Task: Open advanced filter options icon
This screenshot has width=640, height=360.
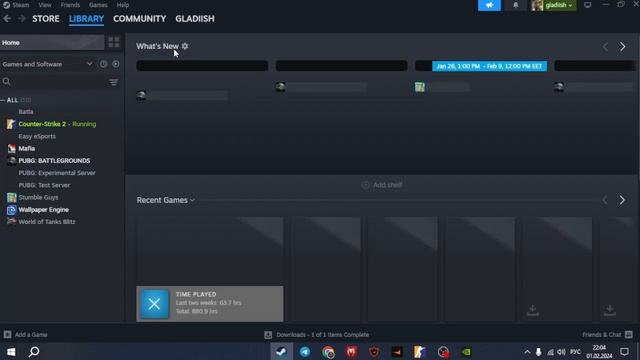Action: click(113, 82)
